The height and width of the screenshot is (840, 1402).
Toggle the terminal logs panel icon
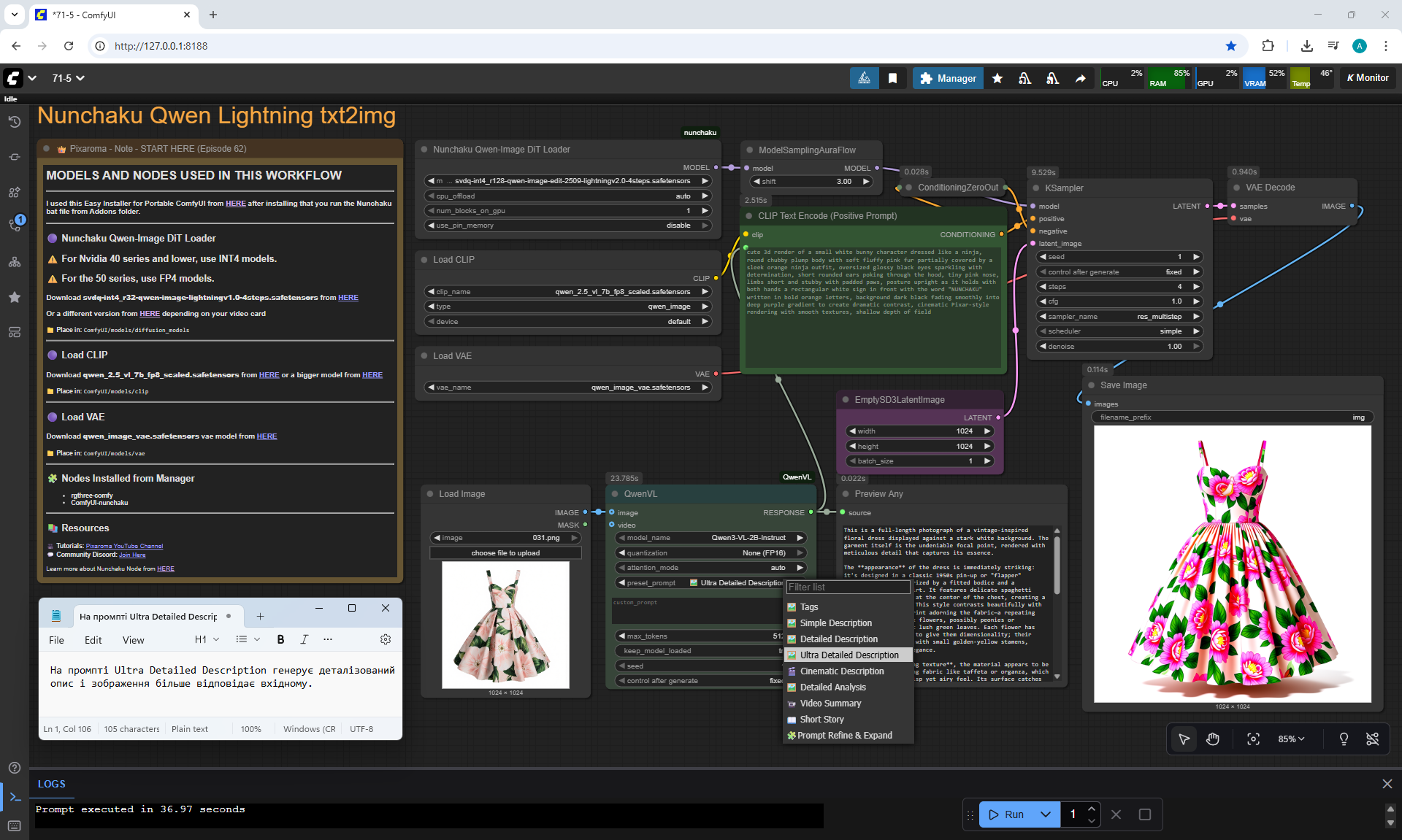14,796
